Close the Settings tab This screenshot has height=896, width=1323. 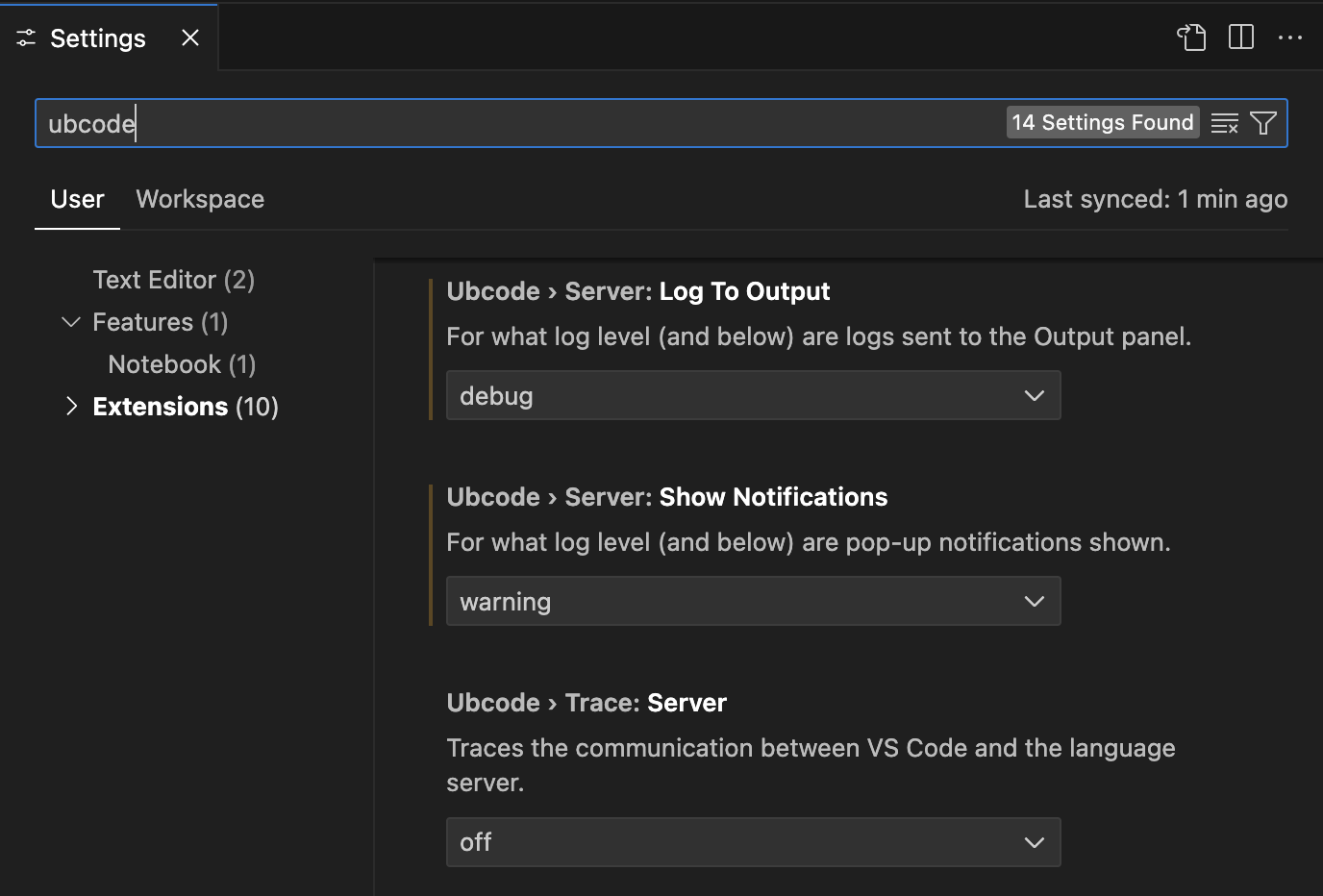coord(190,37)
